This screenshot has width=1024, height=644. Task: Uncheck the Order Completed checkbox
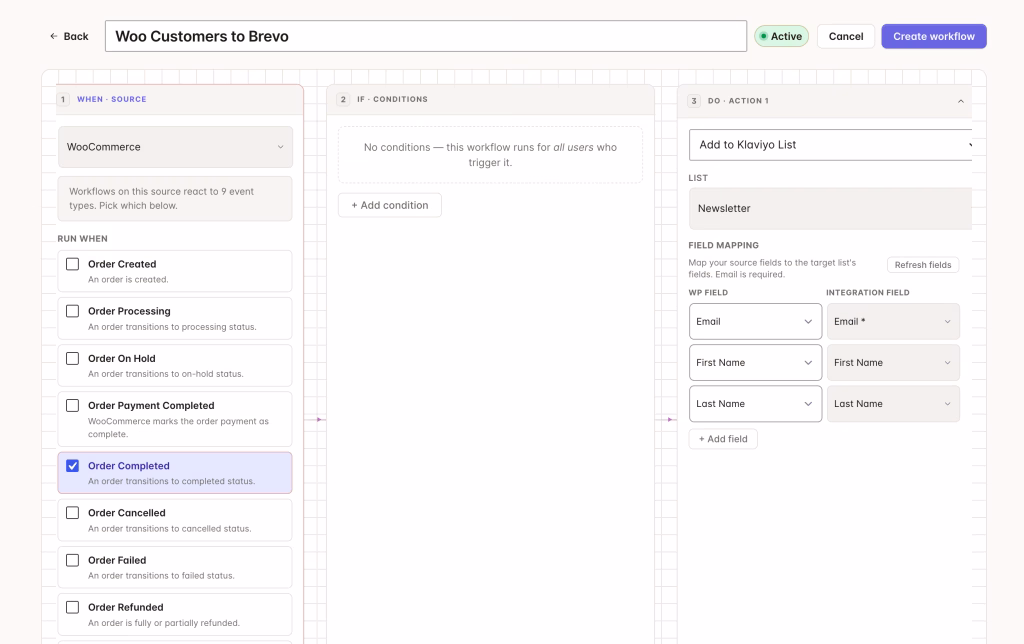pos(72,466)
